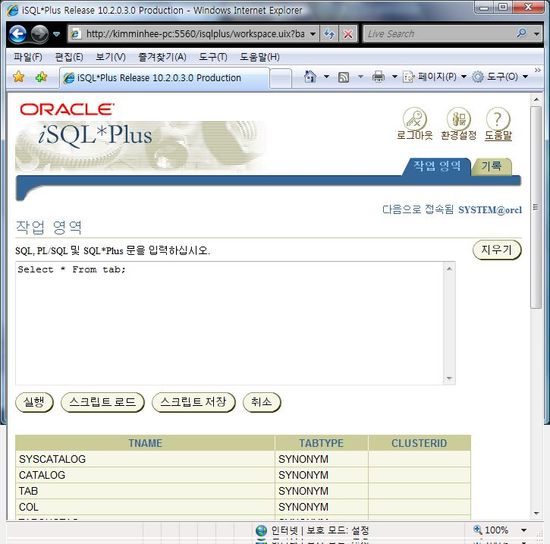Click the 실행 execute button
The image size is (550, 544).
[x=34, y=402]
